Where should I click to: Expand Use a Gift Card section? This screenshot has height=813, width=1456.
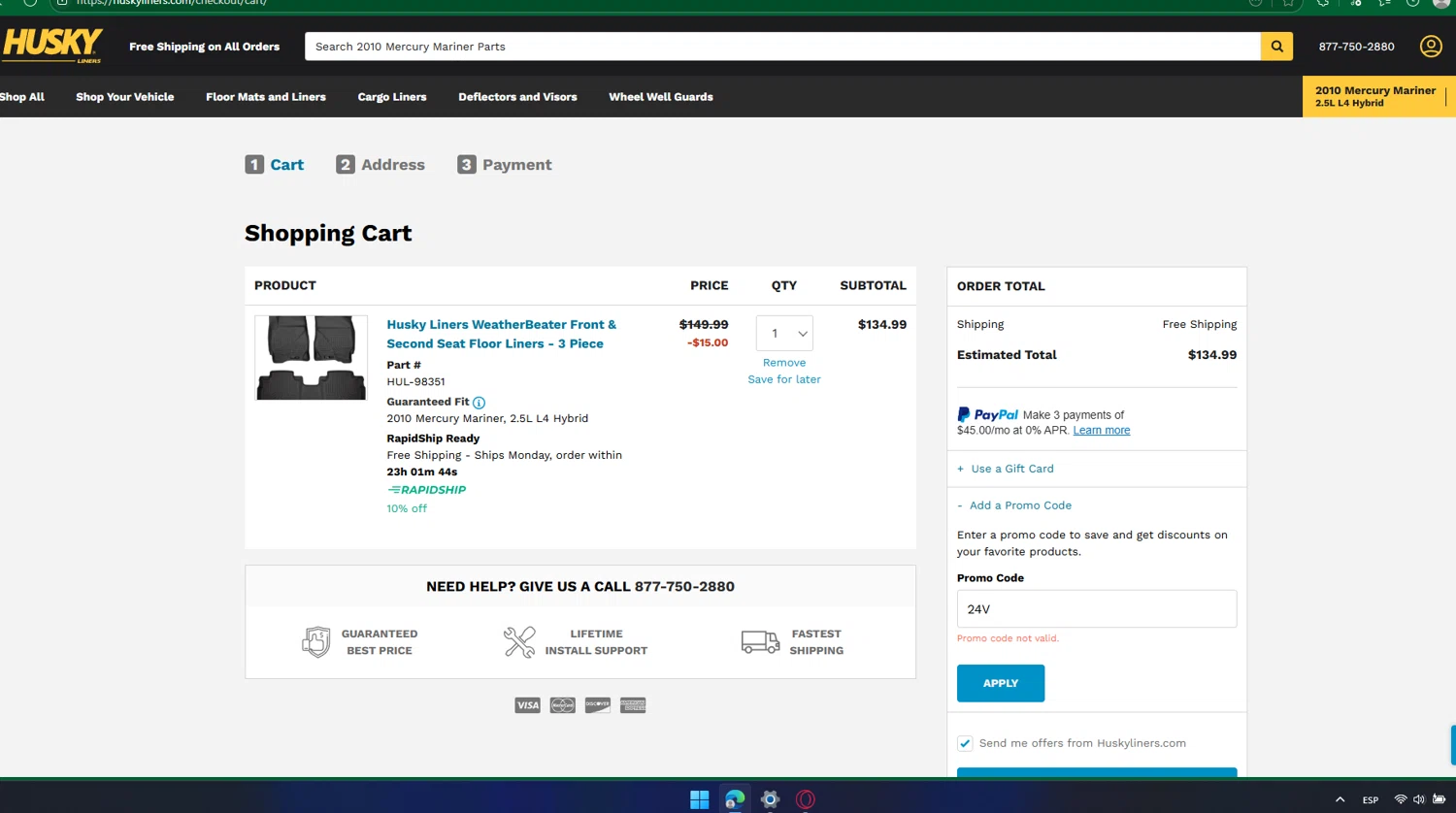(1006, 469)
